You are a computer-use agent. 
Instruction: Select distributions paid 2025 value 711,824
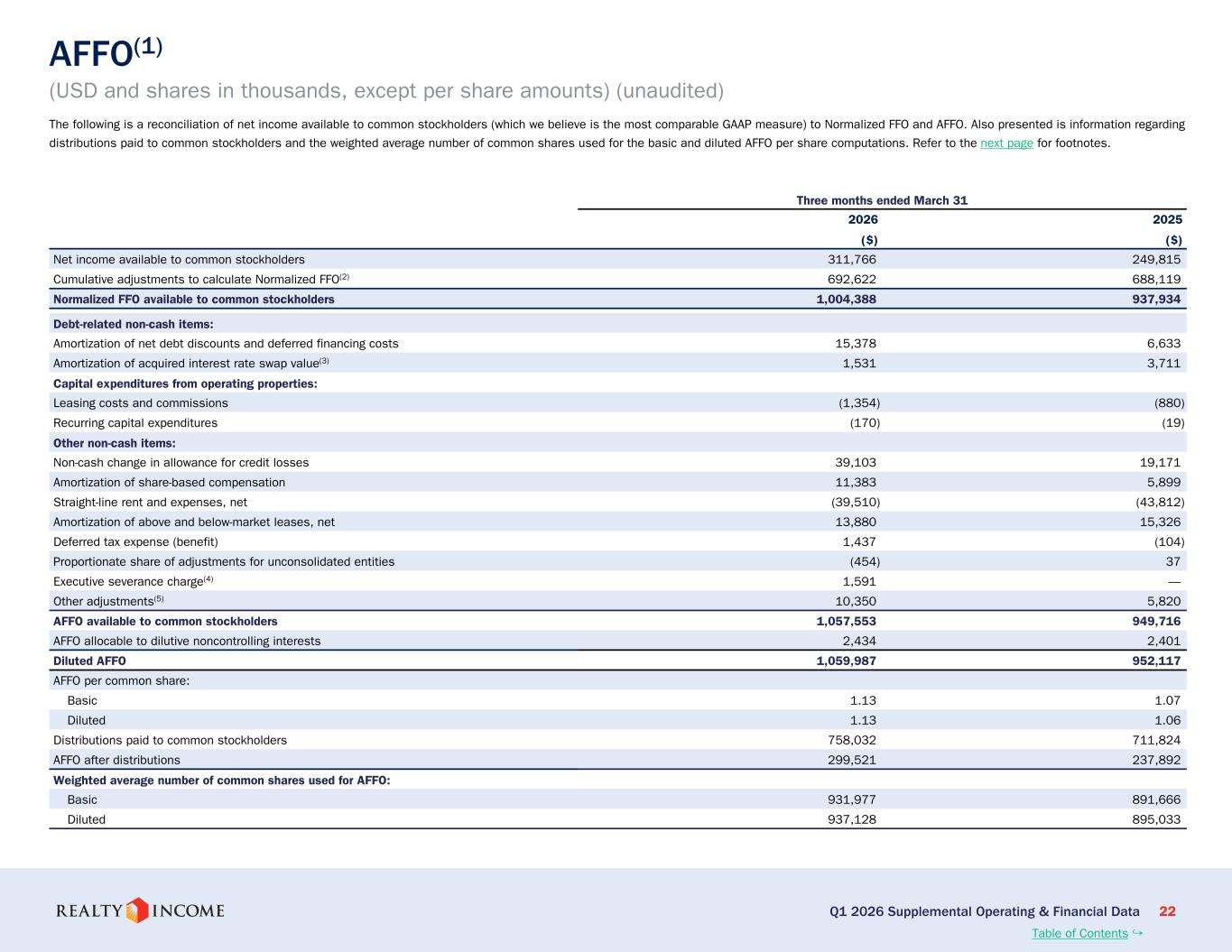[x=1156, y=741]
